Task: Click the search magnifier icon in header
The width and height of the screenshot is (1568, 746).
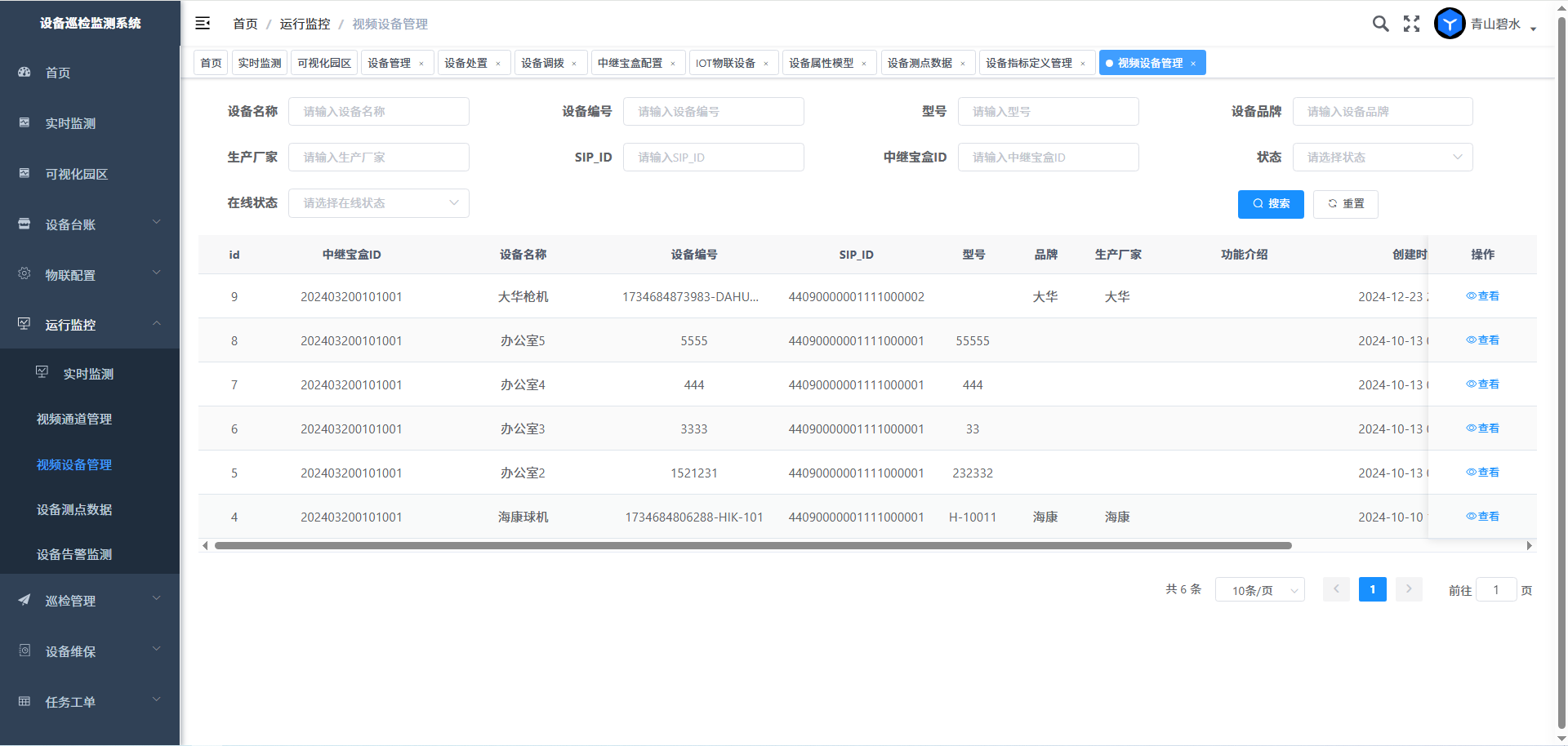Action: (x=1380, y=24)
